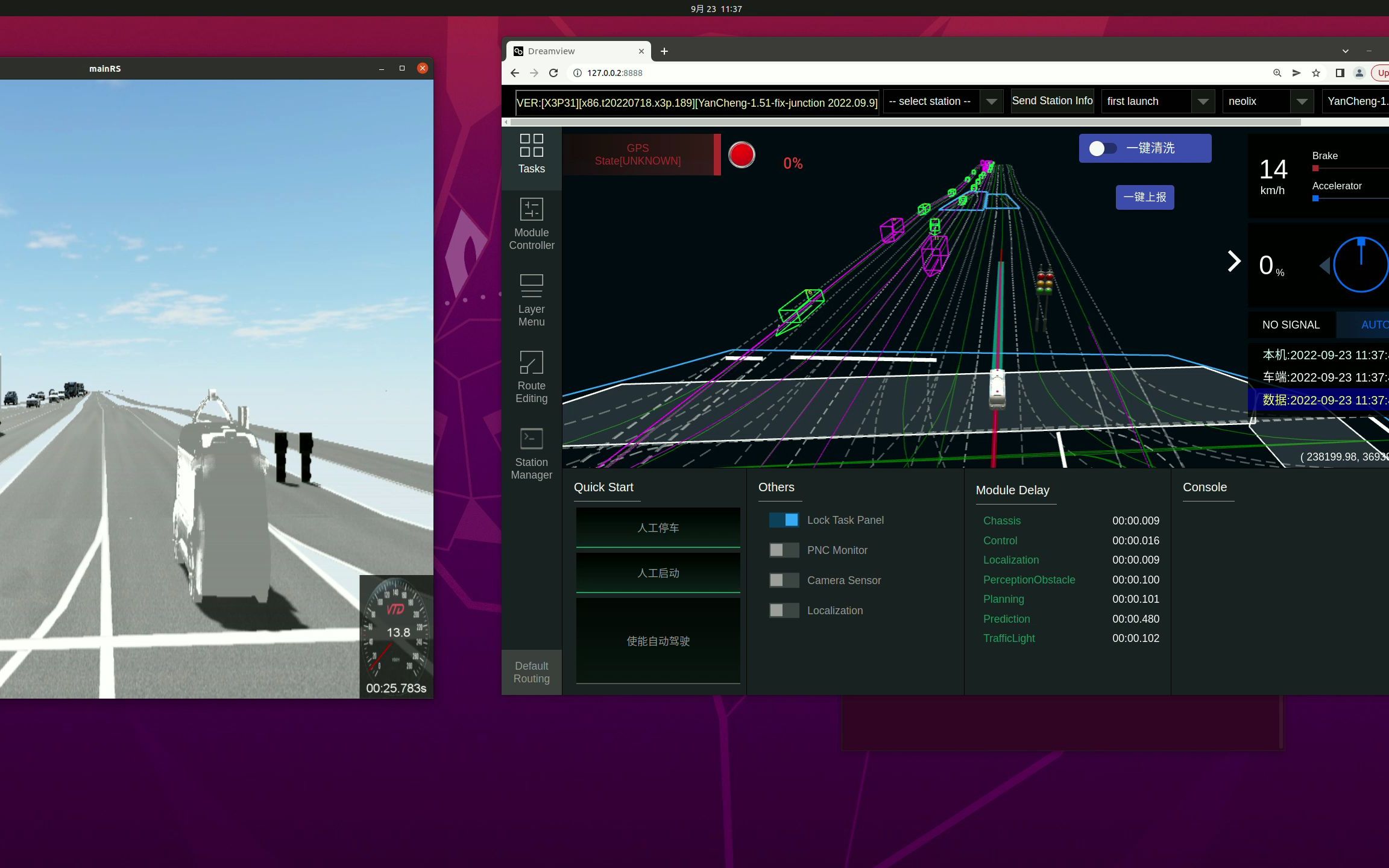Click browser refresh icon
Viewport: 1389px width, 868px height.
[554, 73]
